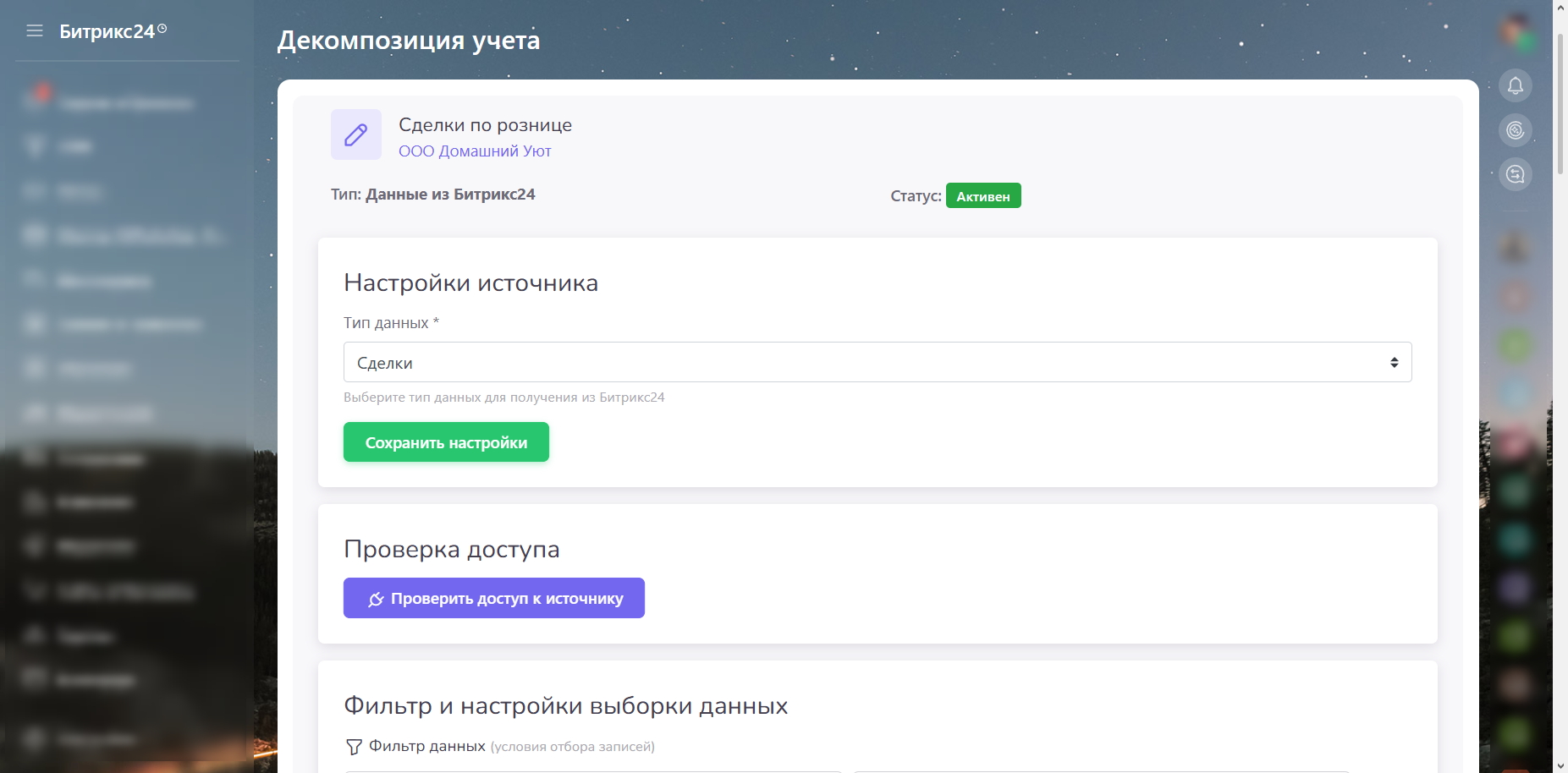Open the CoPilot spiral sparkle icon
The height and width of the screenshot is (773, 1568).
point(1515,130)
